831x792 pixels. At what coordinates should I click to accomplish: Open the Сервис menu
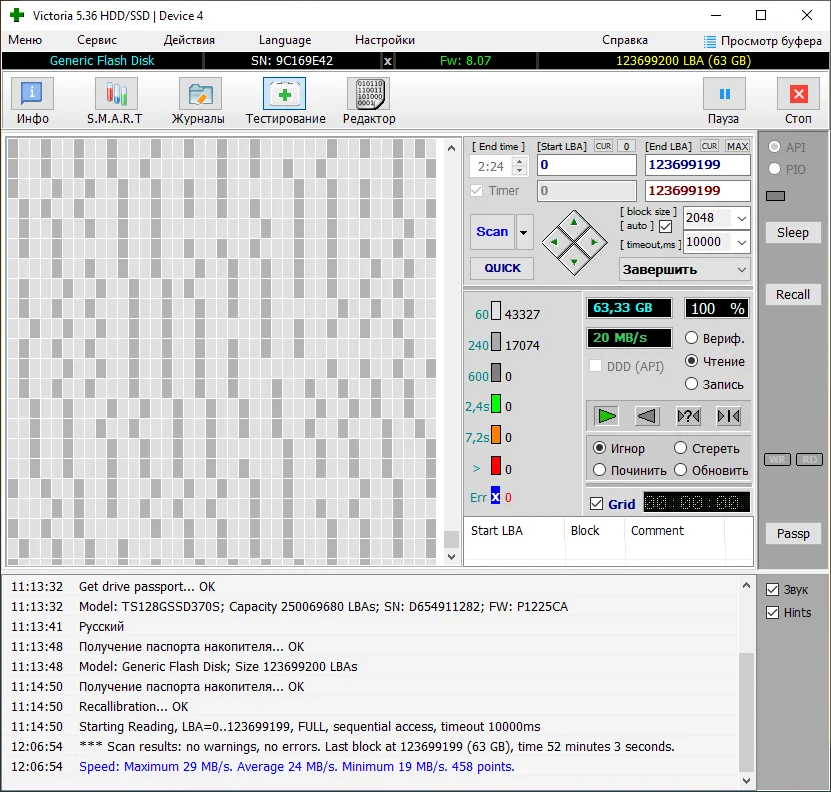tap(97, 40)
